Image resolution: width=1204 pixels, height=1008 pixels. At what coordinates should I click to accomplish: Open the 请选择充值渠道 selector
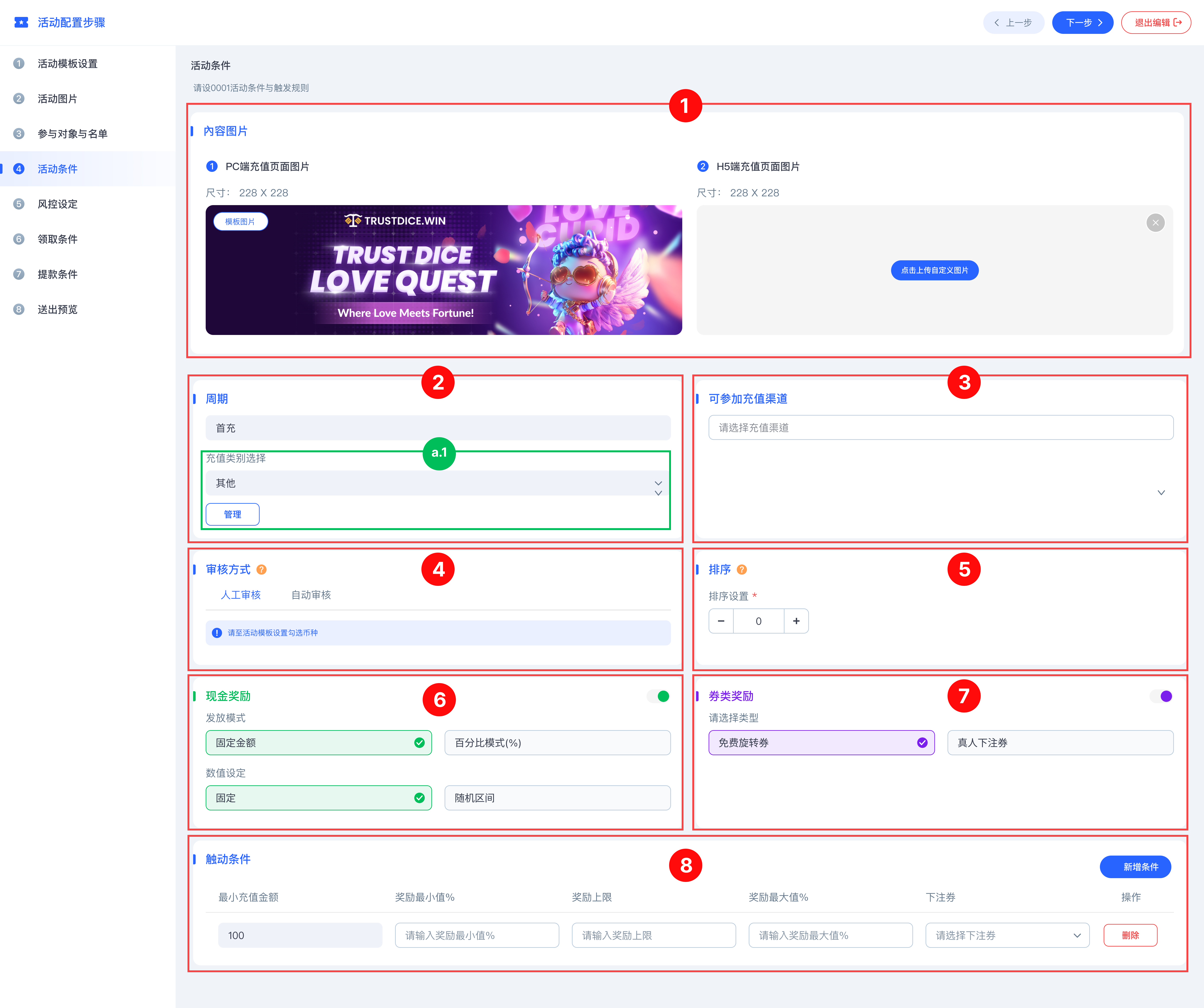point(941,428)
